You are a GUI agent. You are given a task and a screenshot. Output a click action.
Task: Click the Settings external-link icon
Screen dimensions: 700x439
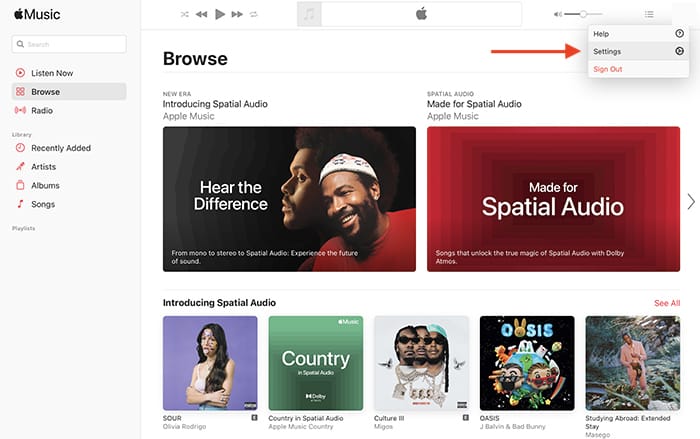[679, 51]
